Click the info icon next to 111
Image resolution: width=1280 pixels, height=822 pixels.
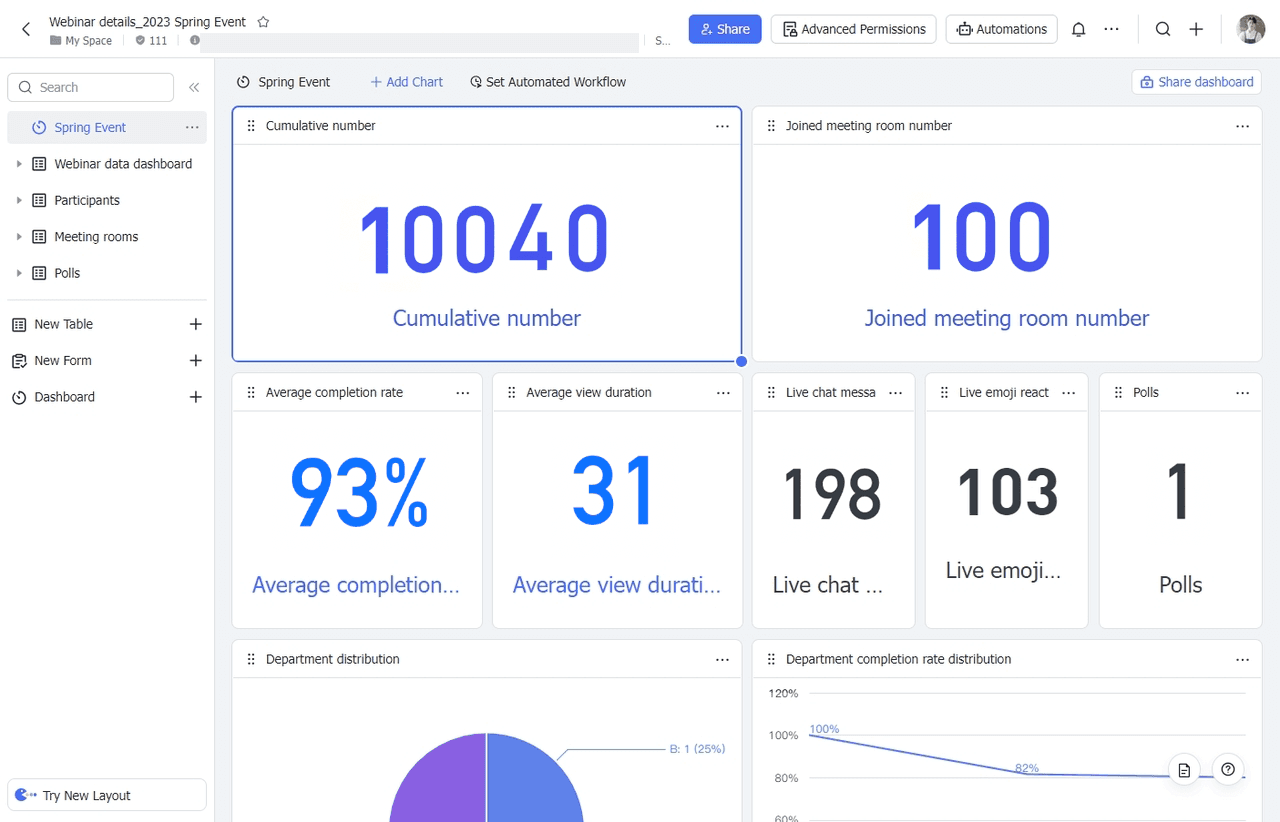194,41
